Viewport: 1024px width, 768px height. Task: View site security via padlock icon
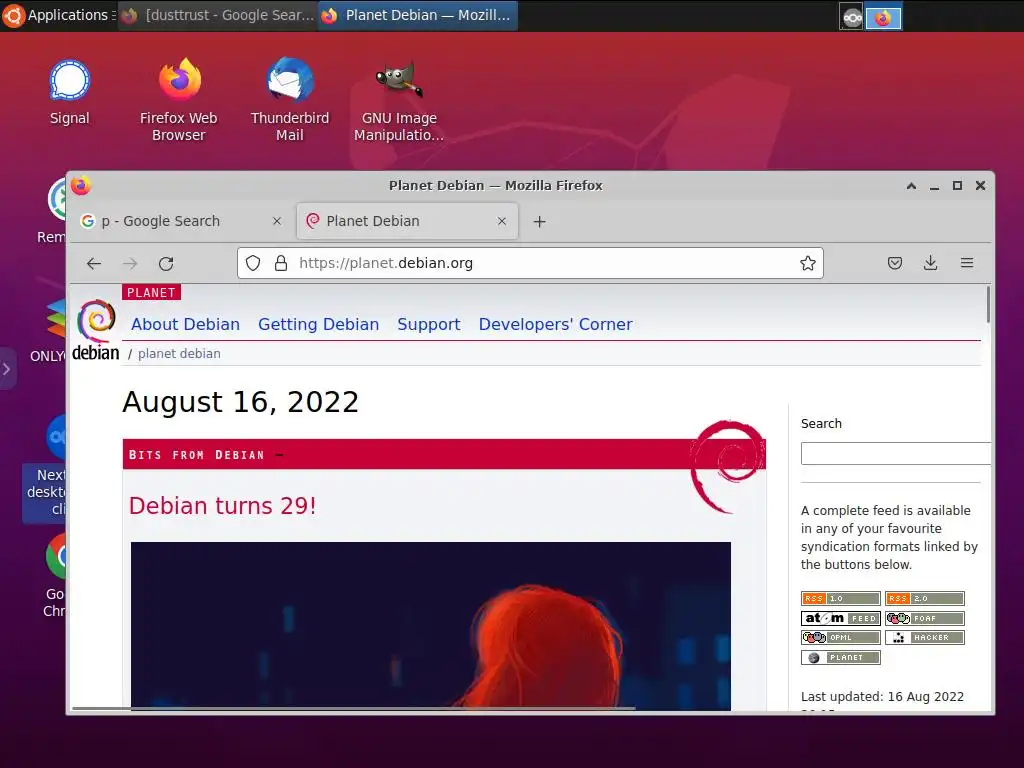click(281, 263)
